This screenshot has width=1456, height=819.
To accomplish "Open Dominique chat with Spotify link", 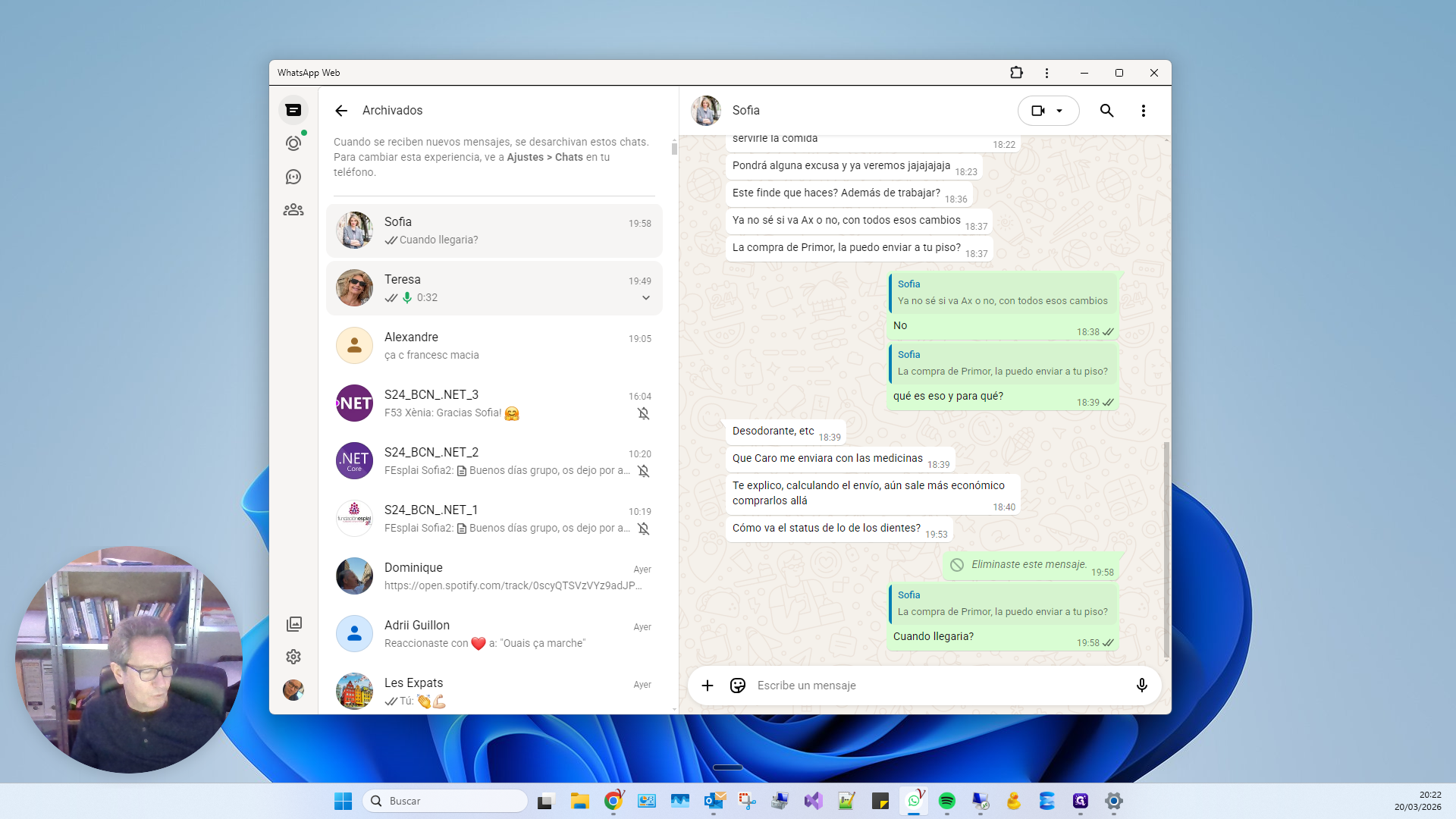I will 494,576.
